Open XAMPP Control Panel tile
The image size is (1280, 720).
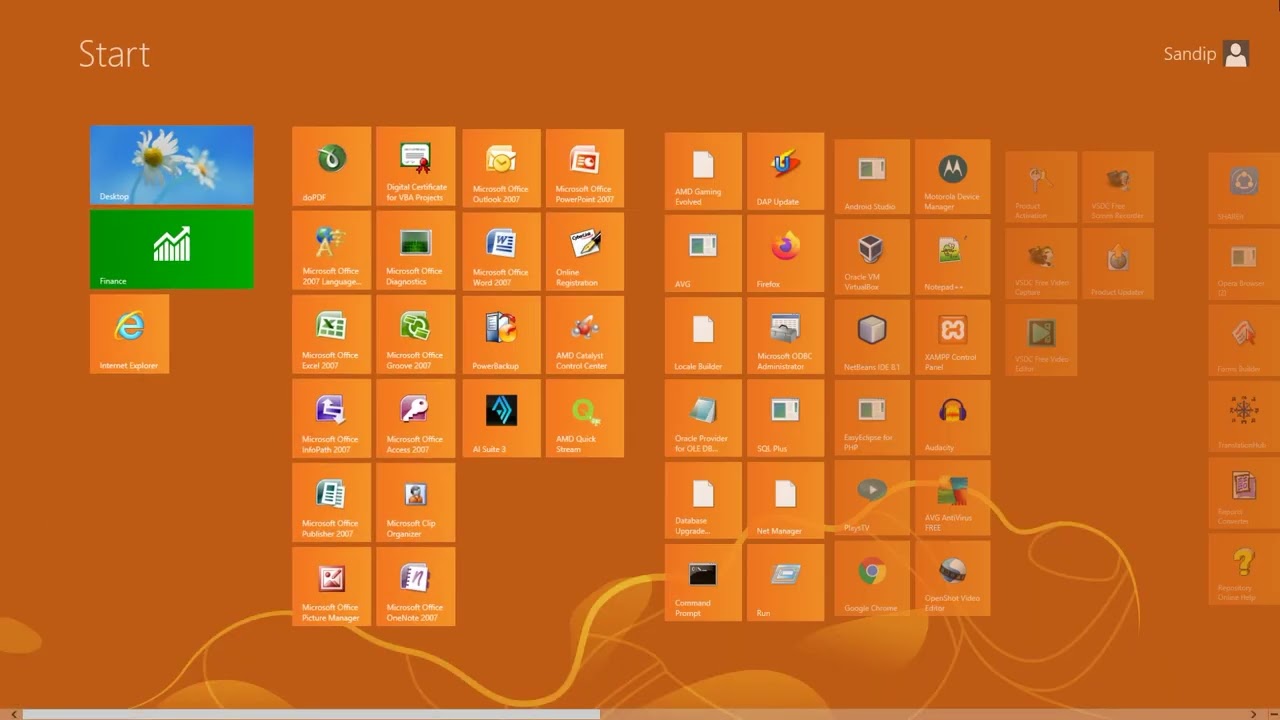tap(953, 337)
